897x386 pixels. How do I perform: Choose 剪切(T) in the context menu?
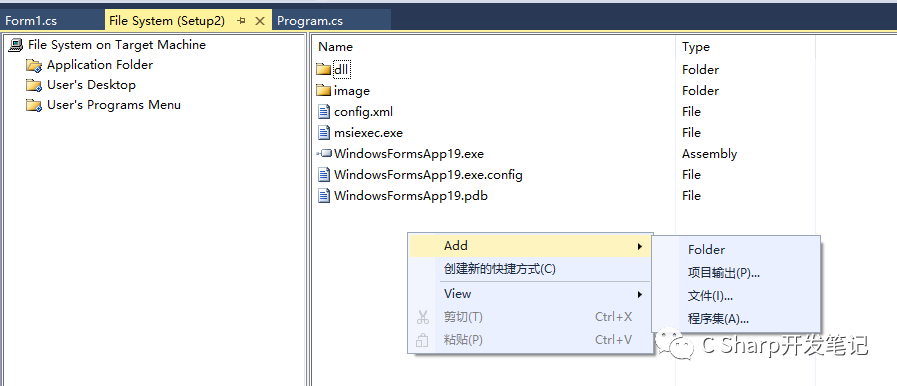point(530,317)
